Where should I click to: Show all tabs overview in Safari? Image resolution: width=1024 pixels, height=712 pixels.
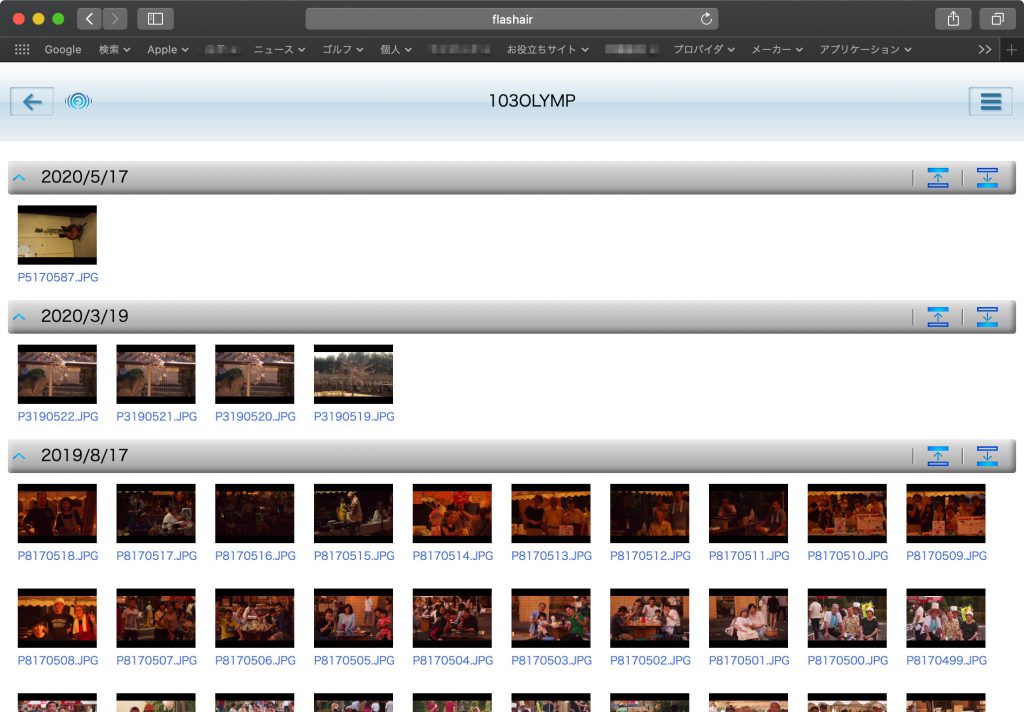coord(997,19)
